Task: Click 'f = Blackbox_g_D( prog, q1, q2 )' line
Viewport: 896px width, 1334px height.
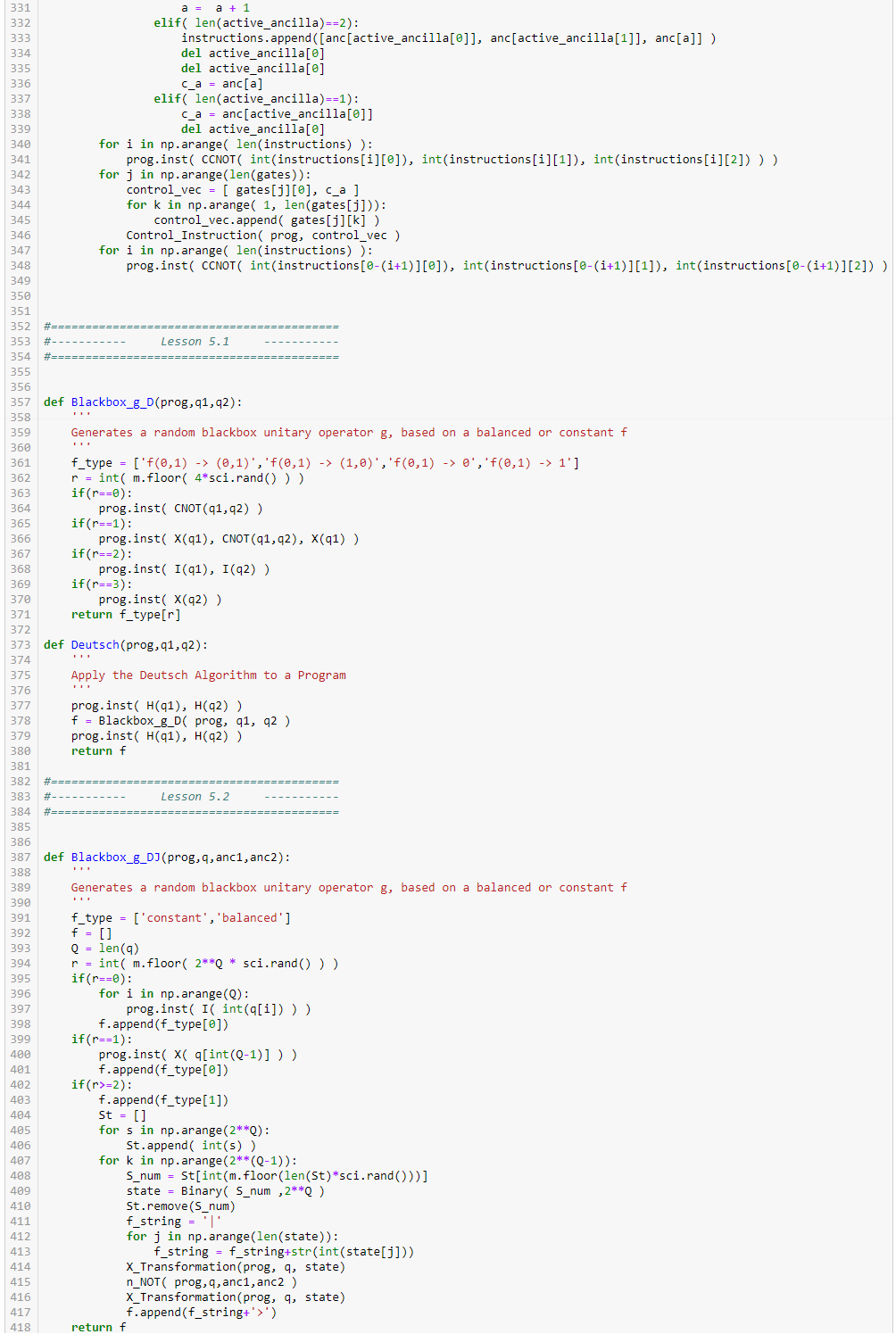Action: [181, 721]
